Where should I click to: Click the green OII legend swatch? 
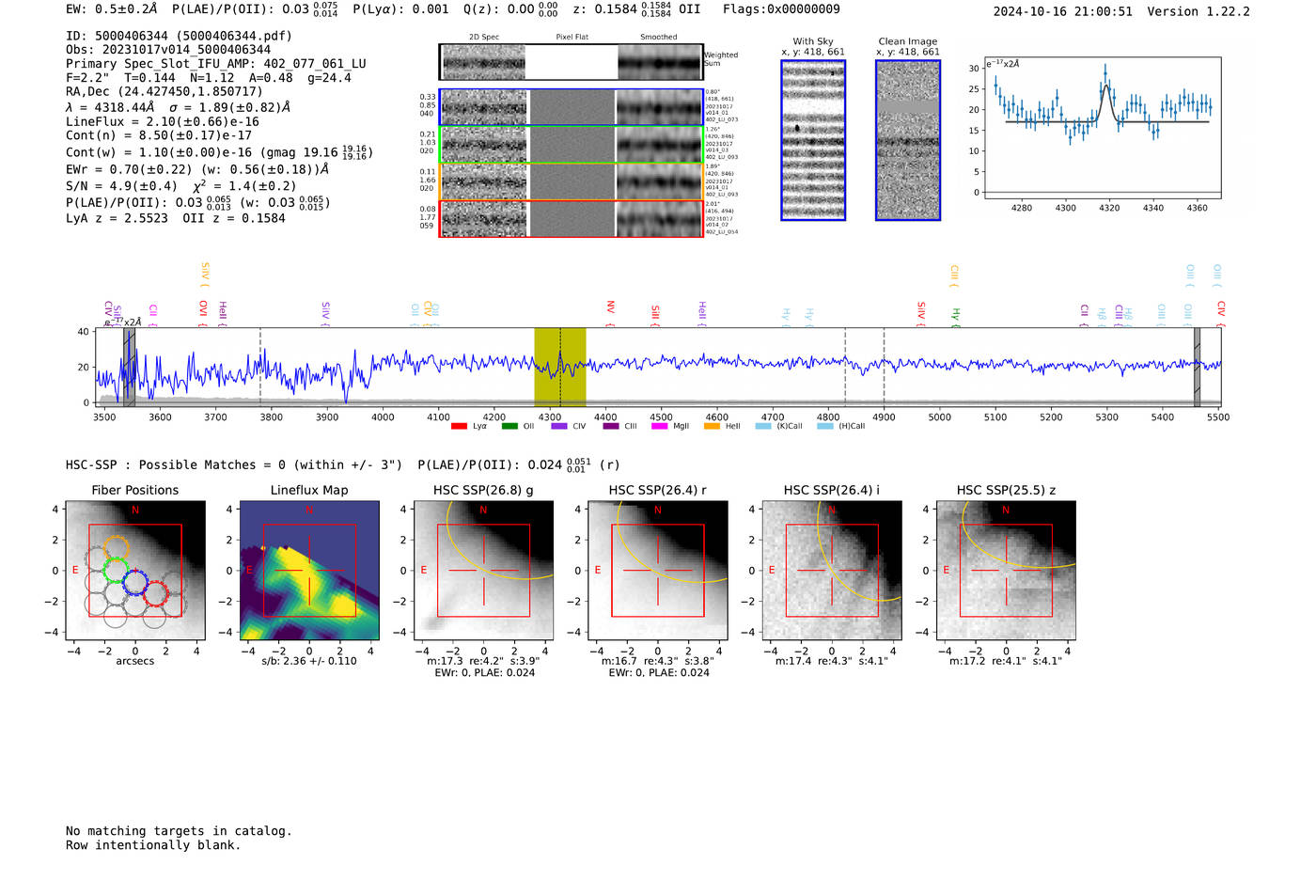[x=509, y=427]
